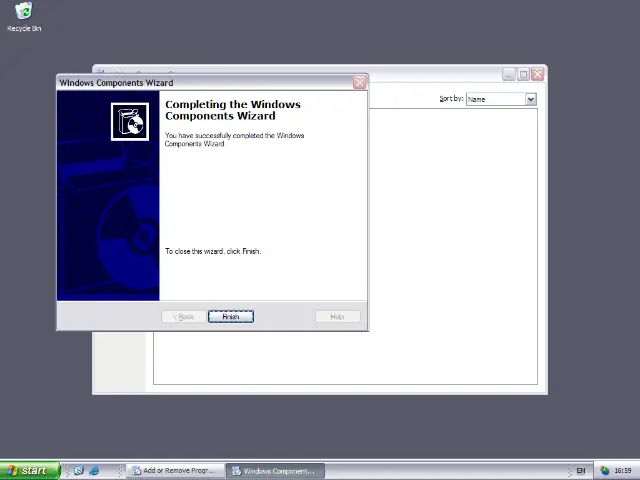Close the Add or Remove Programs window

coord(538,74)
